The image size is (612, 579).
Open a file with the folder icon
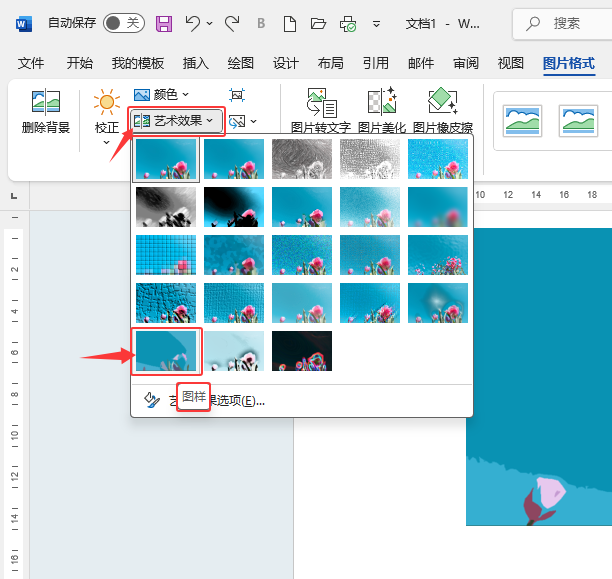pos(318,24)
